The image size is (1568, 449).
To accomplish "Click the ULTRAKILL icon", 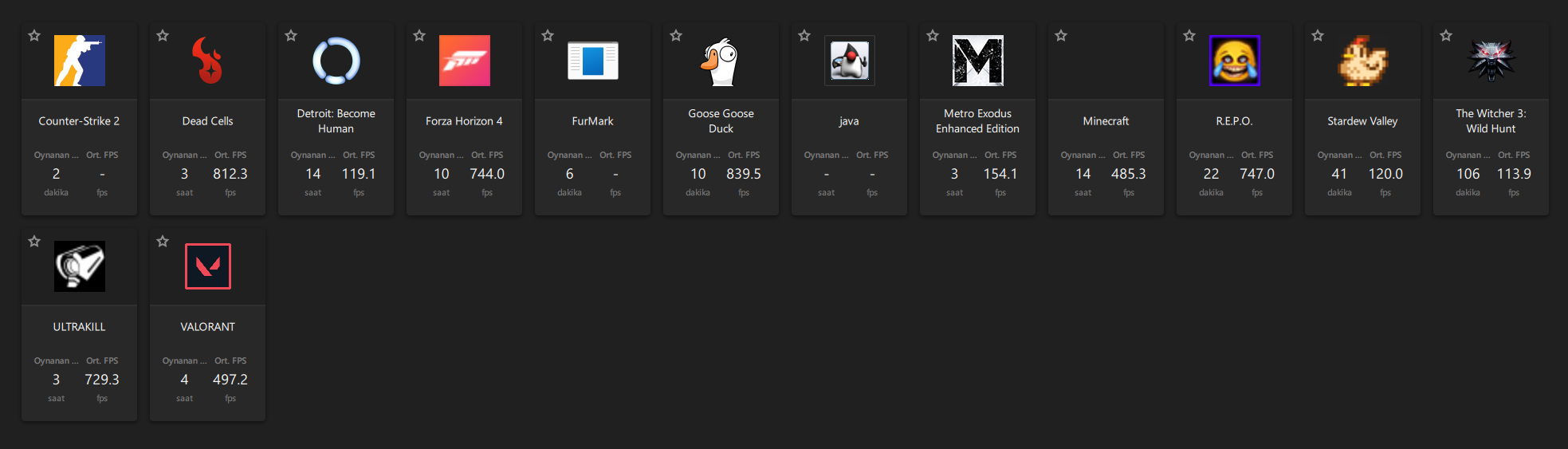I will (x=80, y=266).
